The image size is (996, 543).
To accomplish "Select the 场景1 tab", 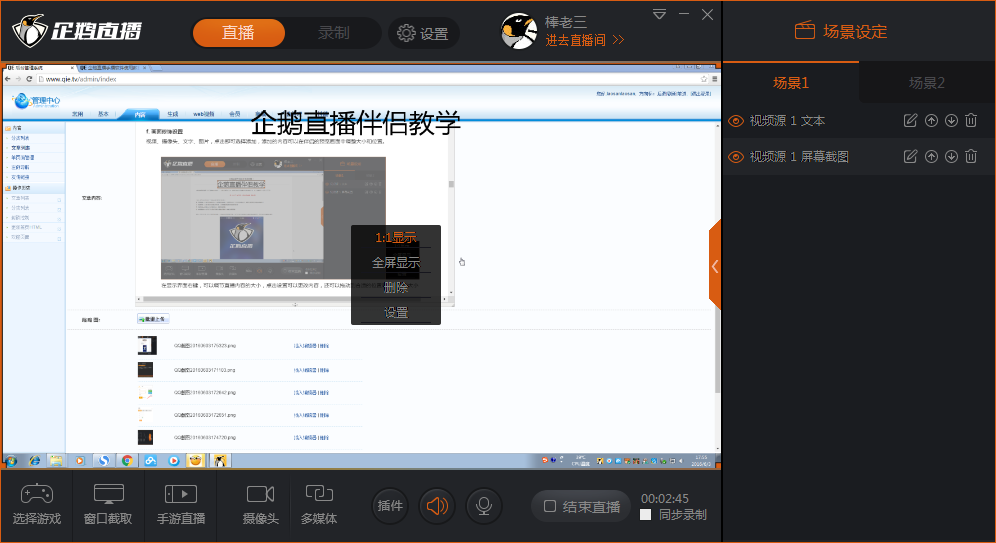I will click(791, 83).
